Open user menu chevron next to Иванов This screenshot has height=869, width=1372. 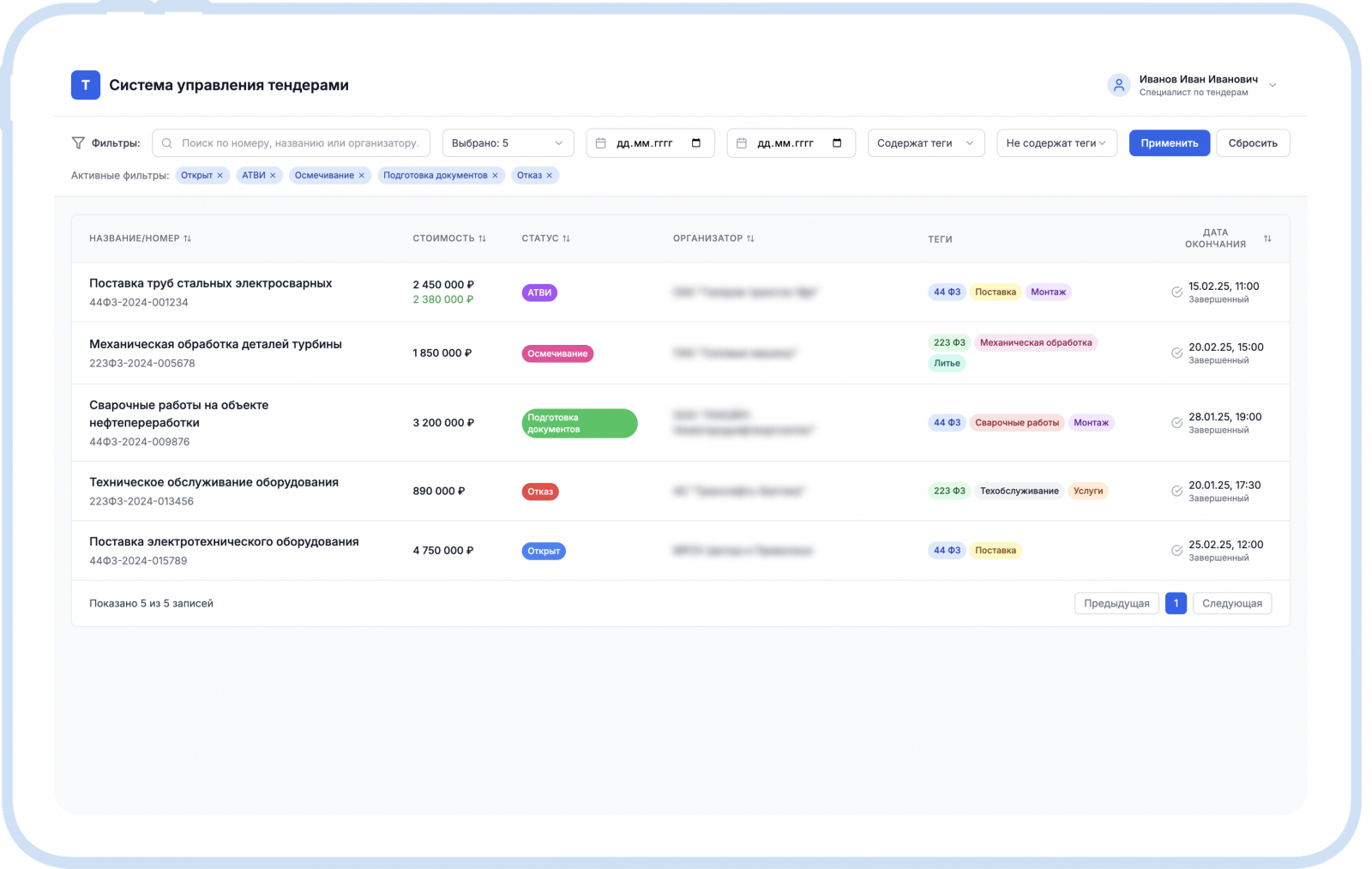(x=1273, y=85)
